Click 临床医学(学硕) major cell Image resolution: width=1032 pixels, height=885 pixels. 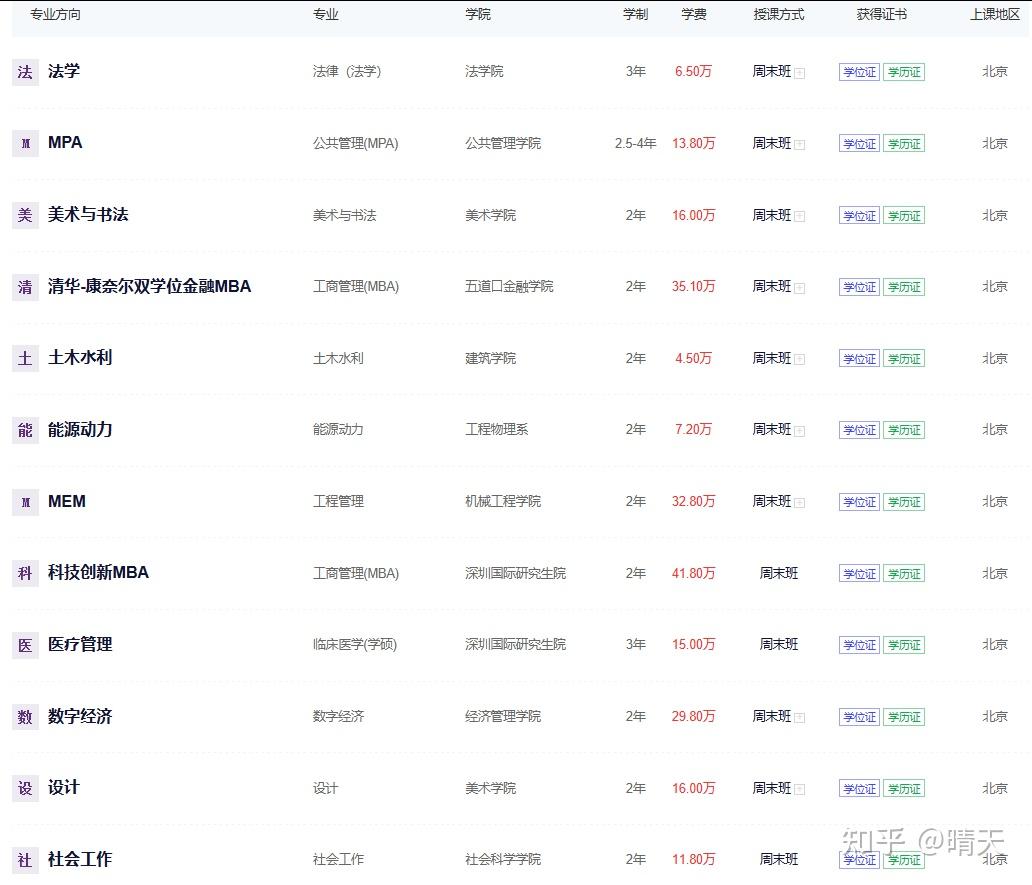coord(355,645)
